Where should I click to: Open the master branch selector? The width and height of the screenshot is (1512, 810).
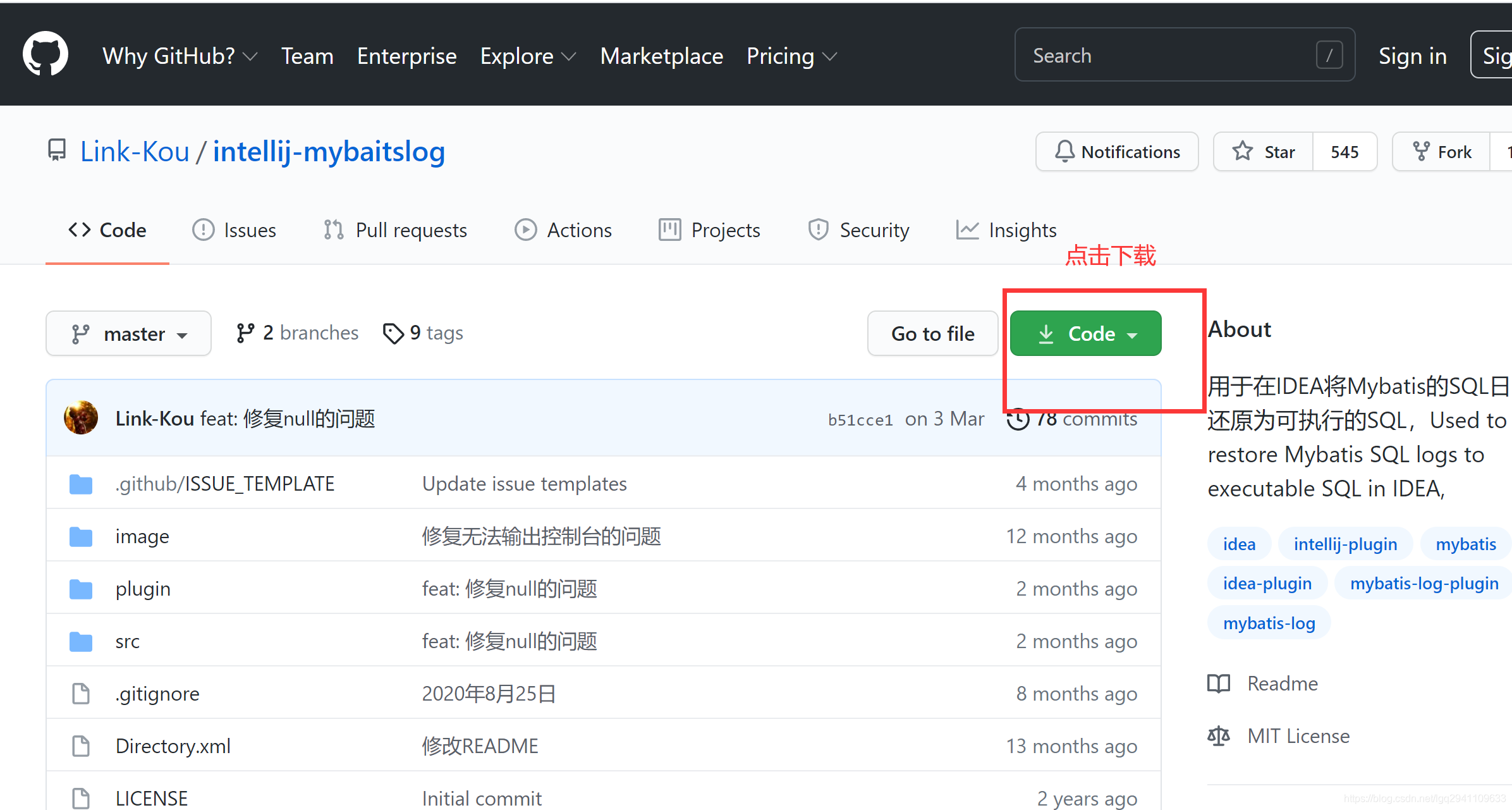[x=128, y=333]
